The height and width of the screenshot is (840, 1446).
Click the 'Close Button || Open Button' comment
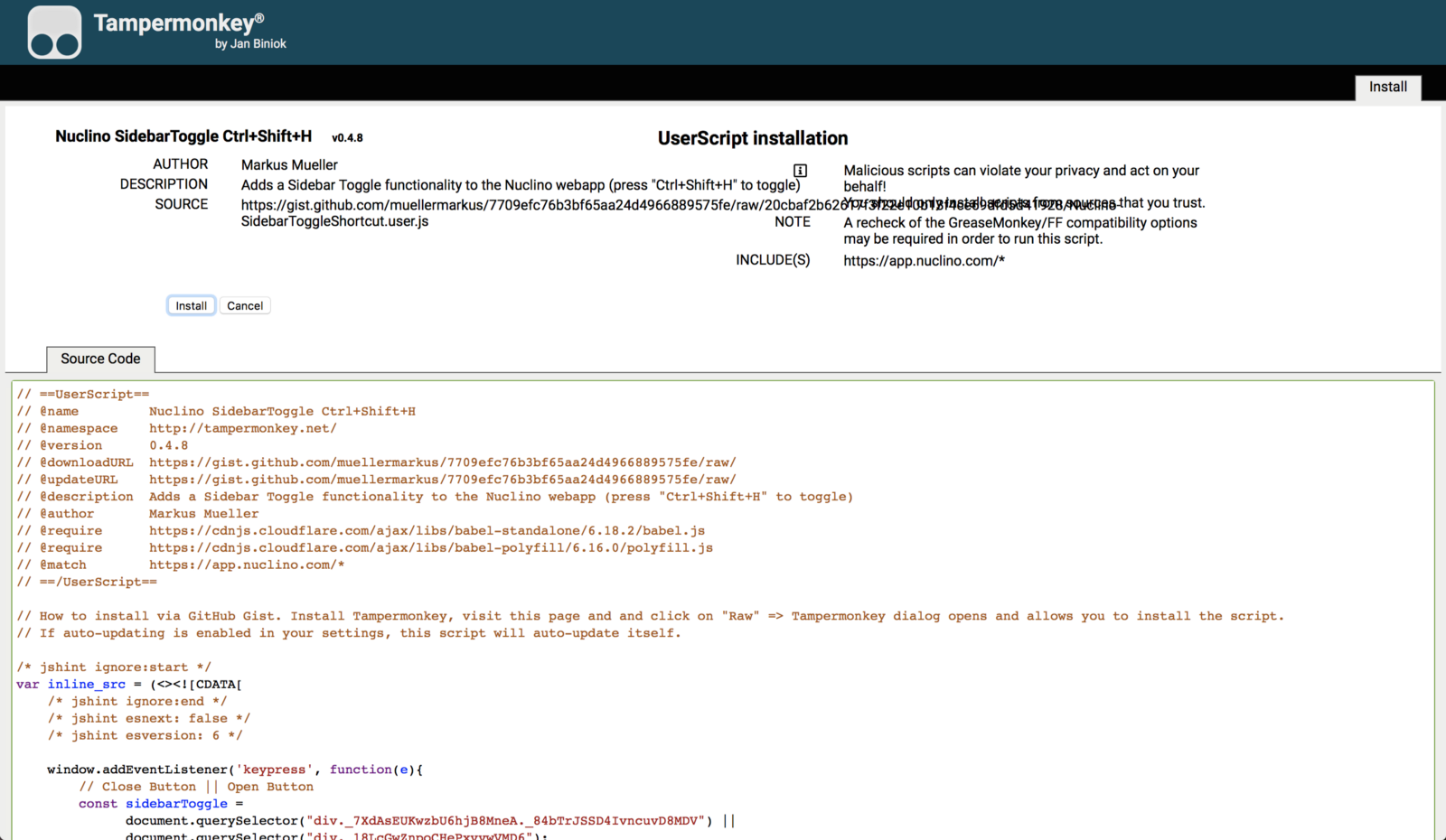click(196, 787)
